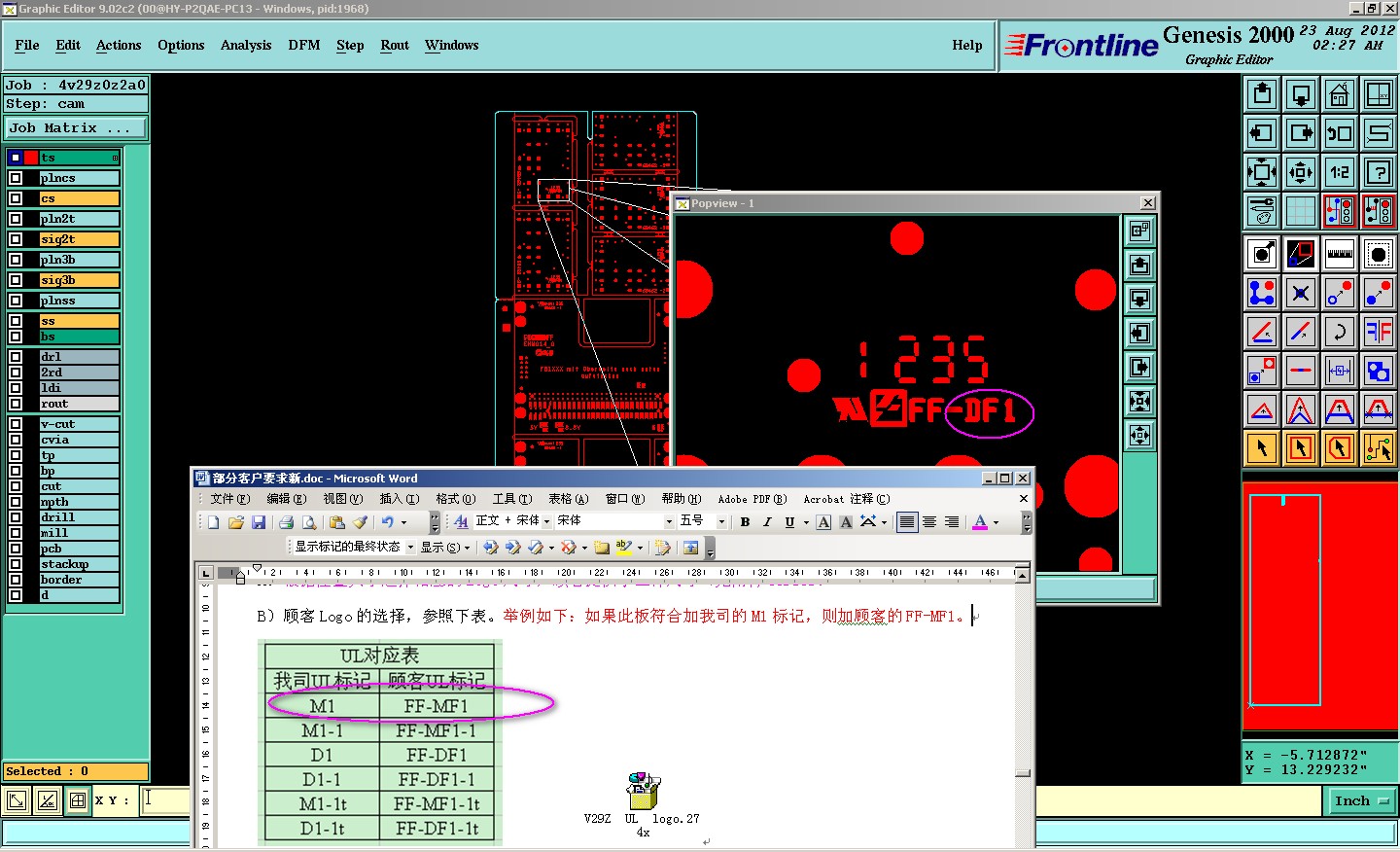Toggle the grid display icon
This screenshot has width=1400, height=852.
click(1301, 210)
